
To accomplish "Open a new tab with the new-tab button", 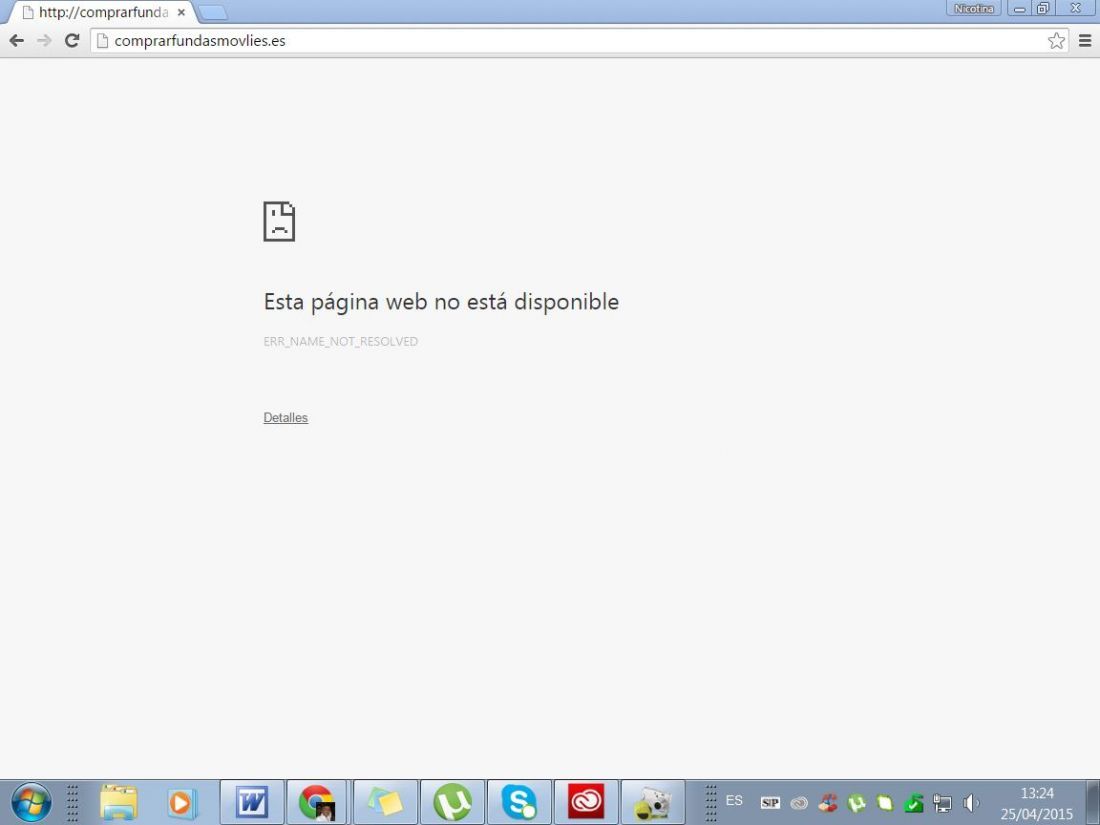I will point(213,13).
